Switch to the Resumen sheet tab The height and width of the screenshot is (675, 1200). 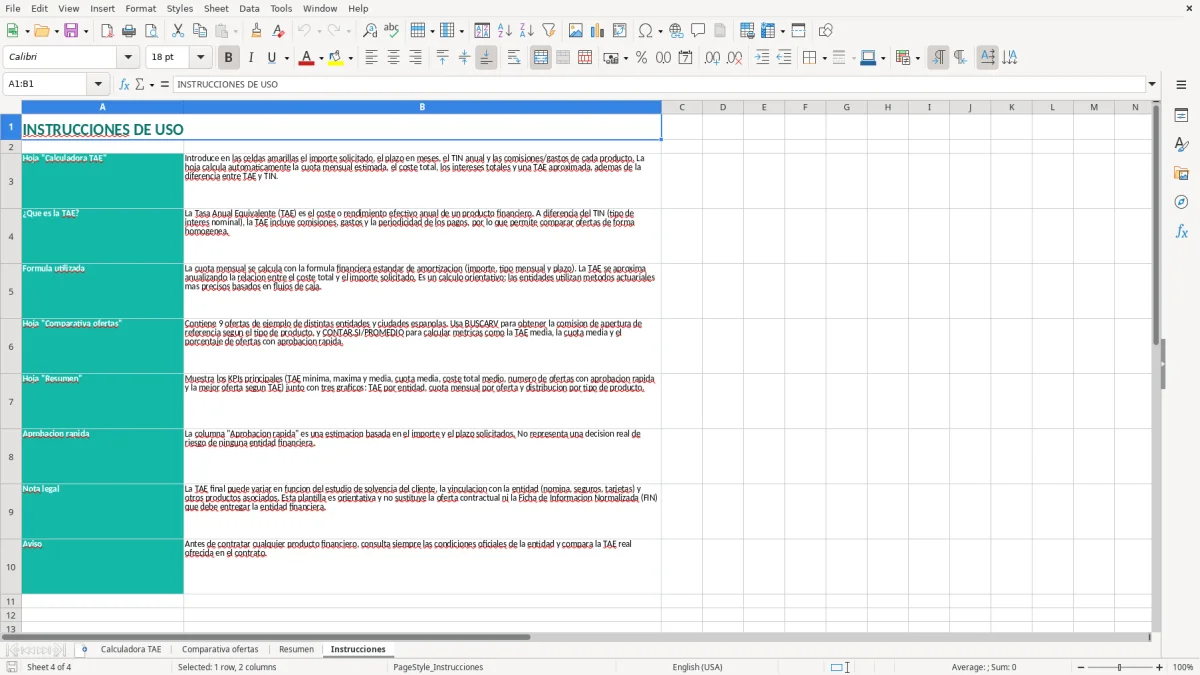click(x=296, y=649)
